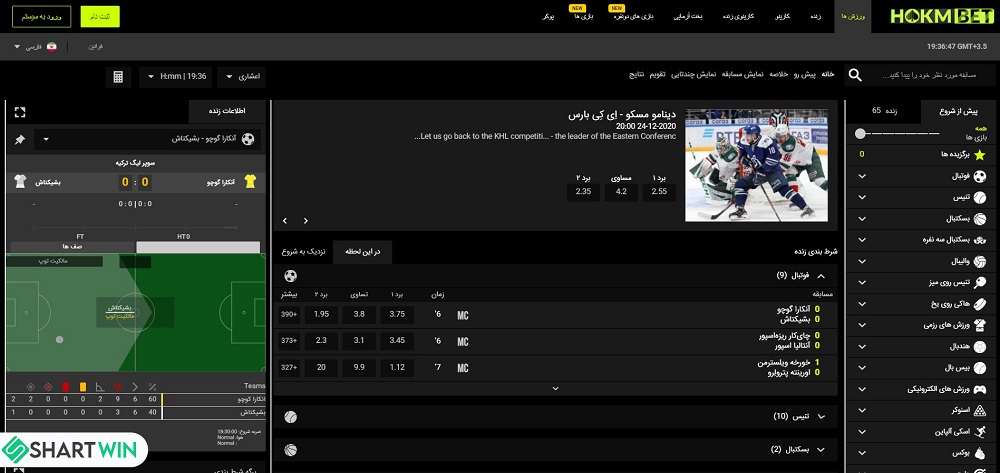Collapse the فوتبال (9) live section
The height and width of the screenshot is (473, 1000).
(x=821, y=276)
